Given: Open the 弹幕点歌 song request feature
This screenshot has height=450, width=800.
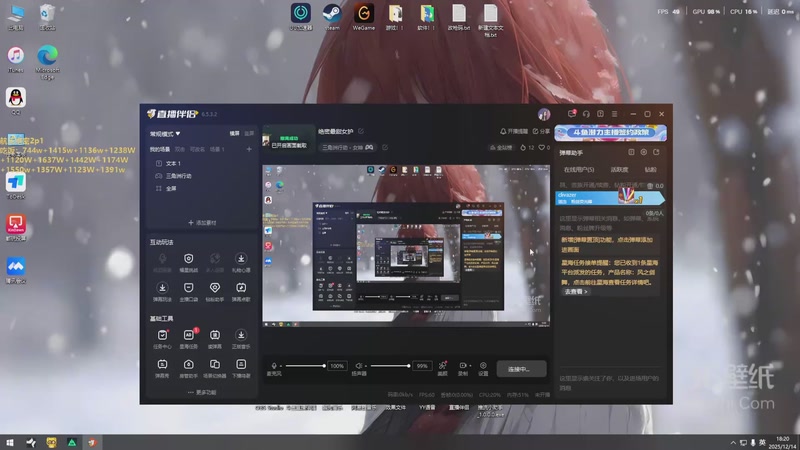Looking at the screenshot, I should (241, 292).
